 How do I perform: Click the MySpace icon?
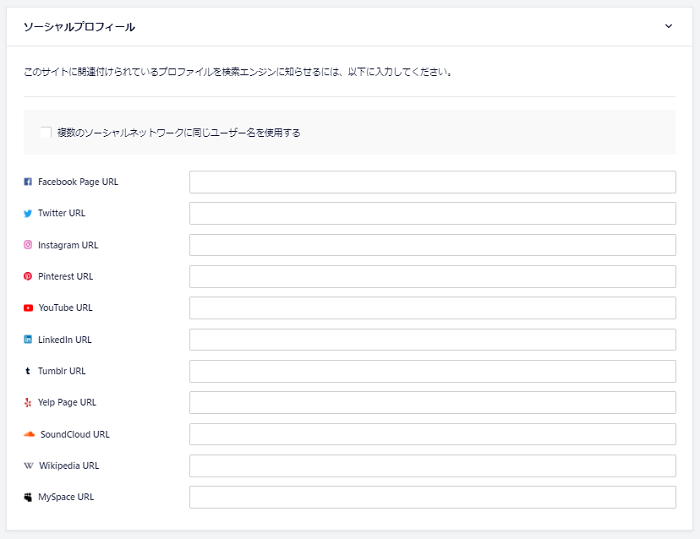pos(28,497)
